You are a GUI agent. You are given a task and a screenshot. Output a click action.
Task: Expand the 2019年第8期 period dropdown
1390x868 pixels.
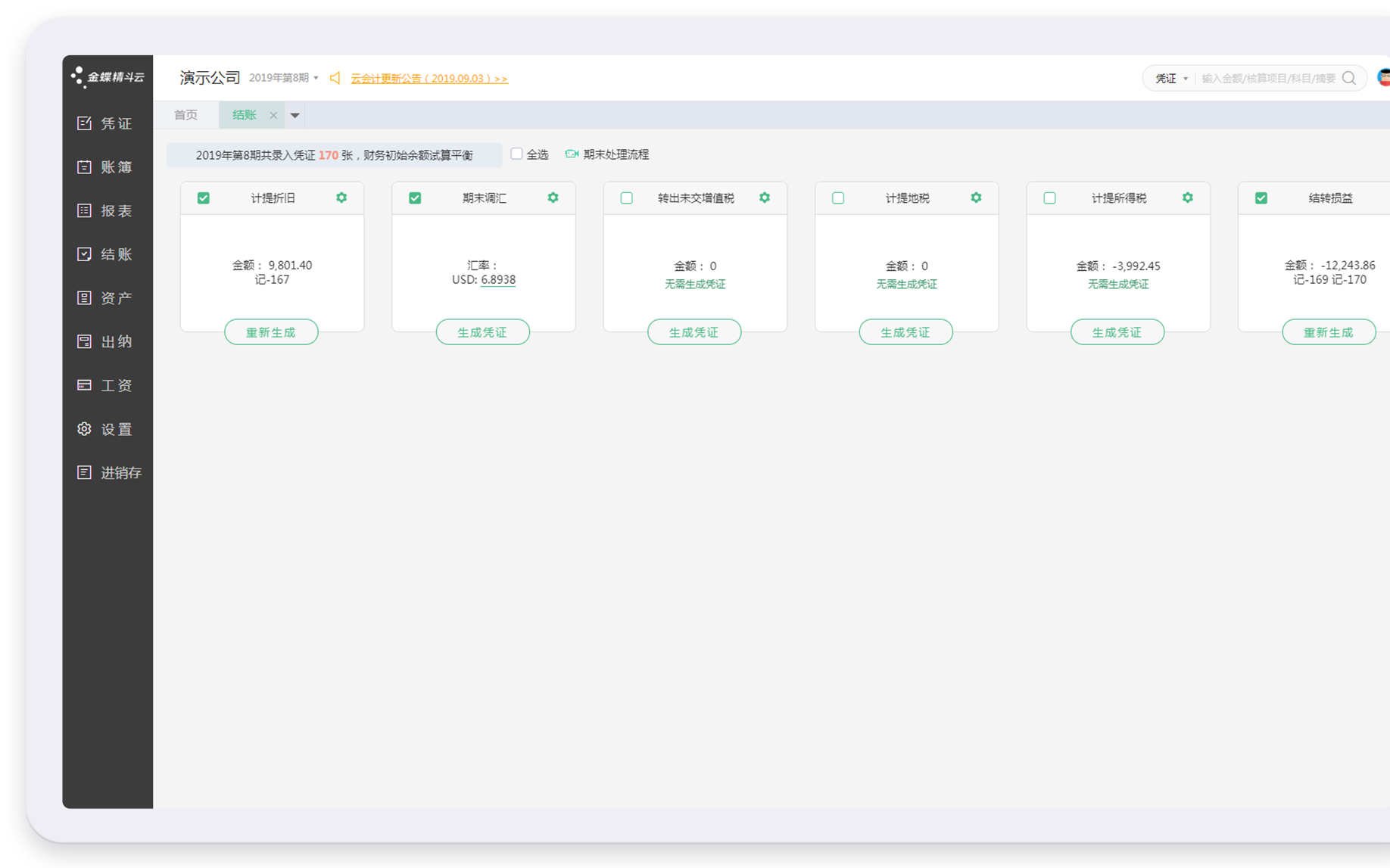(284, 78)
